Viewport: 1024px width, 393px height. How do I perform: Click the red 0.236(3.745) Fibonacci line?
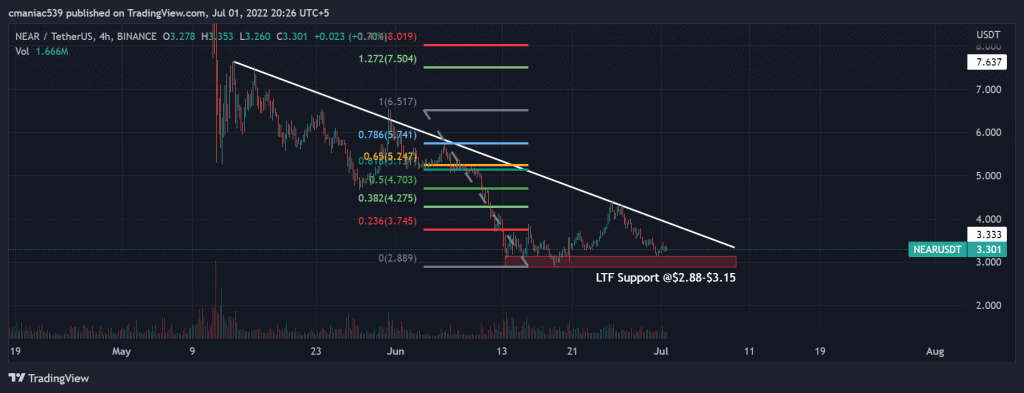click(475, 229)
